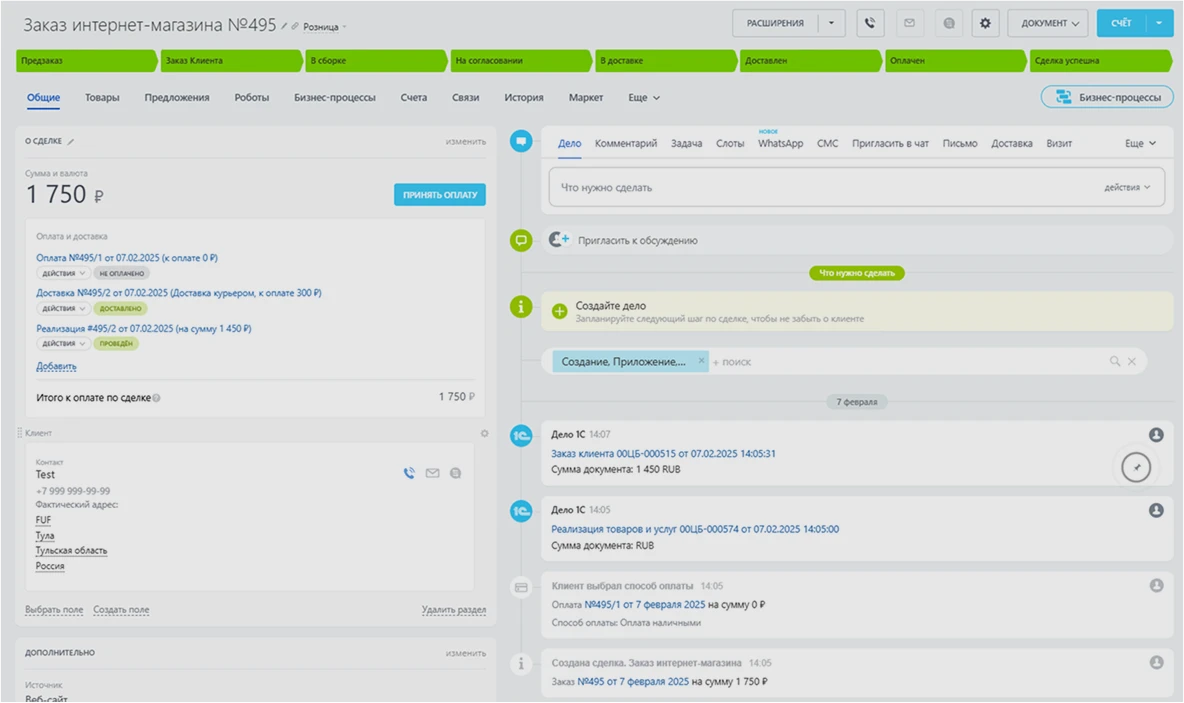
Task: Open the 'Еще' dropdown in main tabs
Action: (644, 98)
